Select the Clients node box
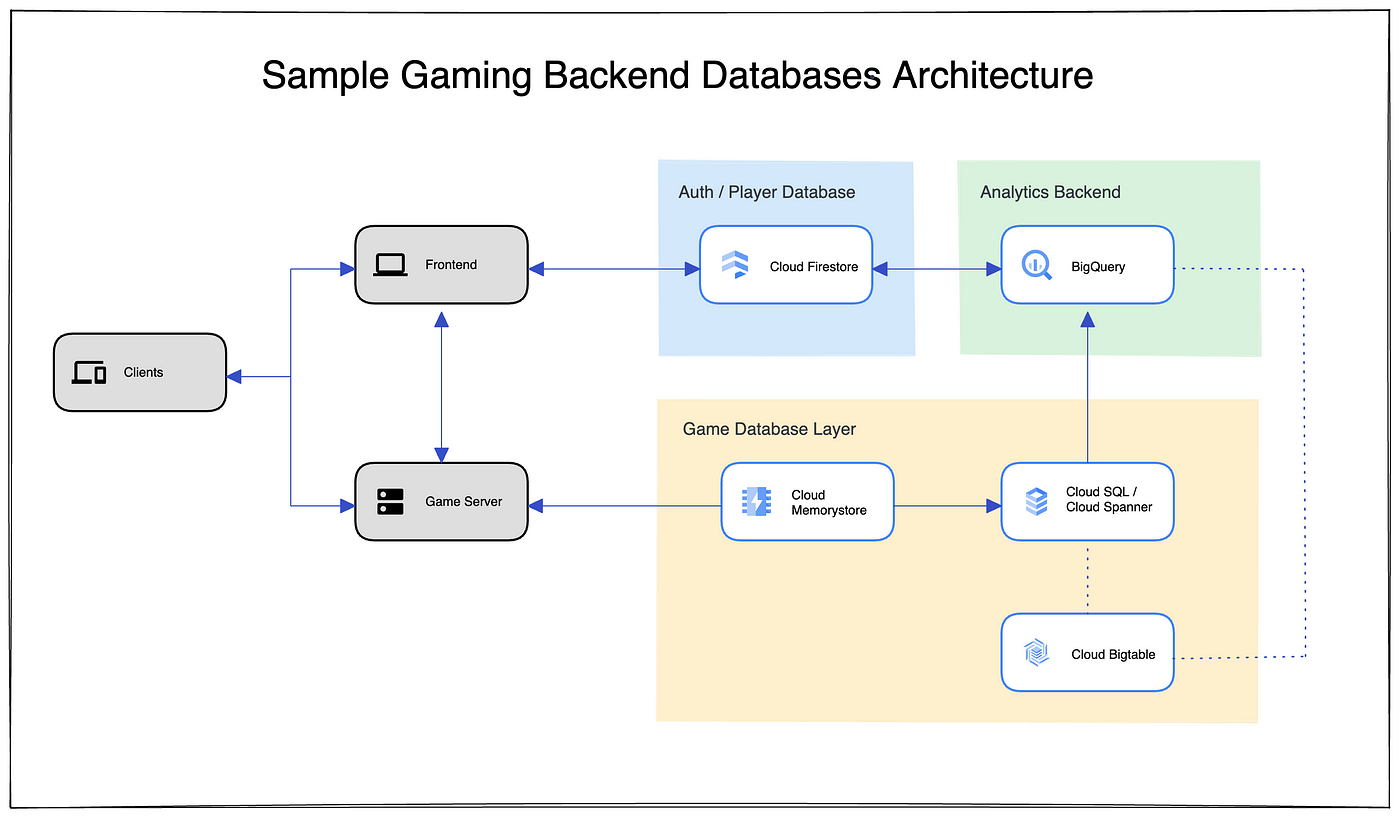This screenshot has height=818, width=1400. click(140, 372)
